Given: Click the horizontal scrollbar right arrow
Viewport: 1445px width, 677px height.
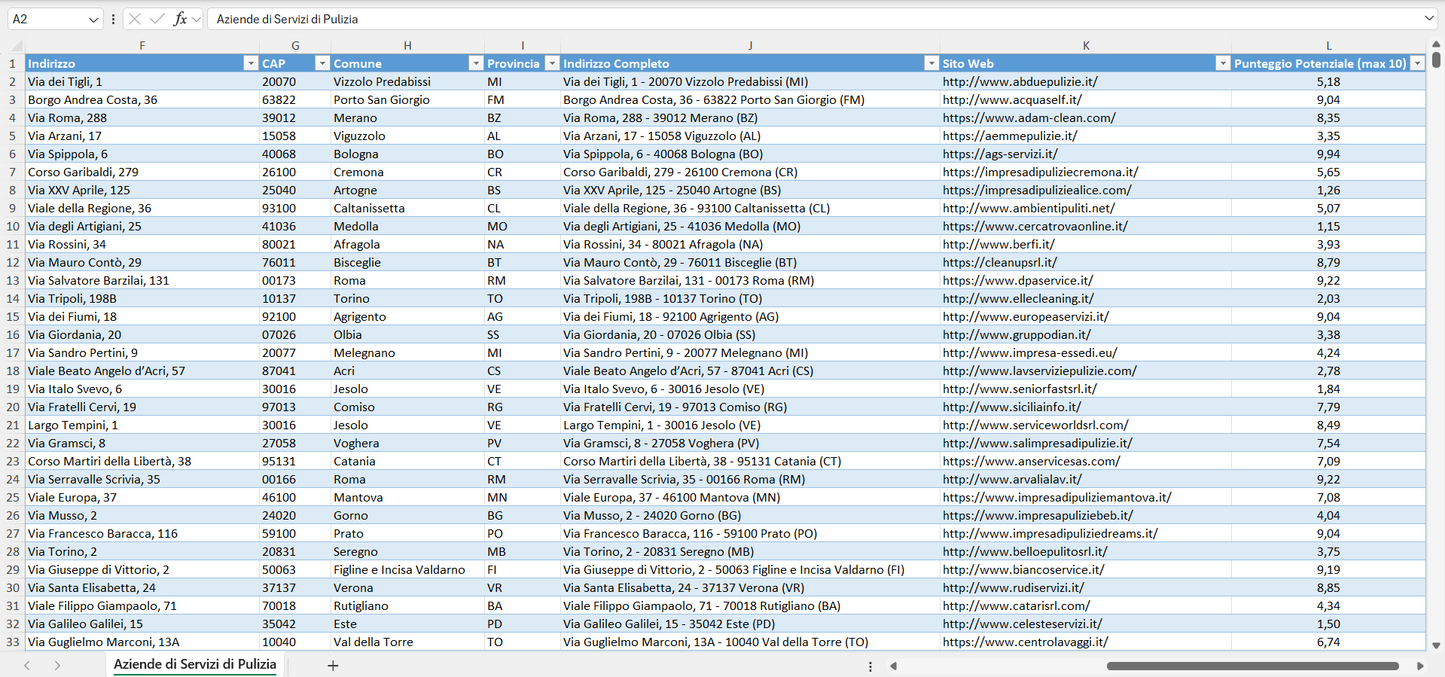Looking at the screenshot, I should [1420, 666].
